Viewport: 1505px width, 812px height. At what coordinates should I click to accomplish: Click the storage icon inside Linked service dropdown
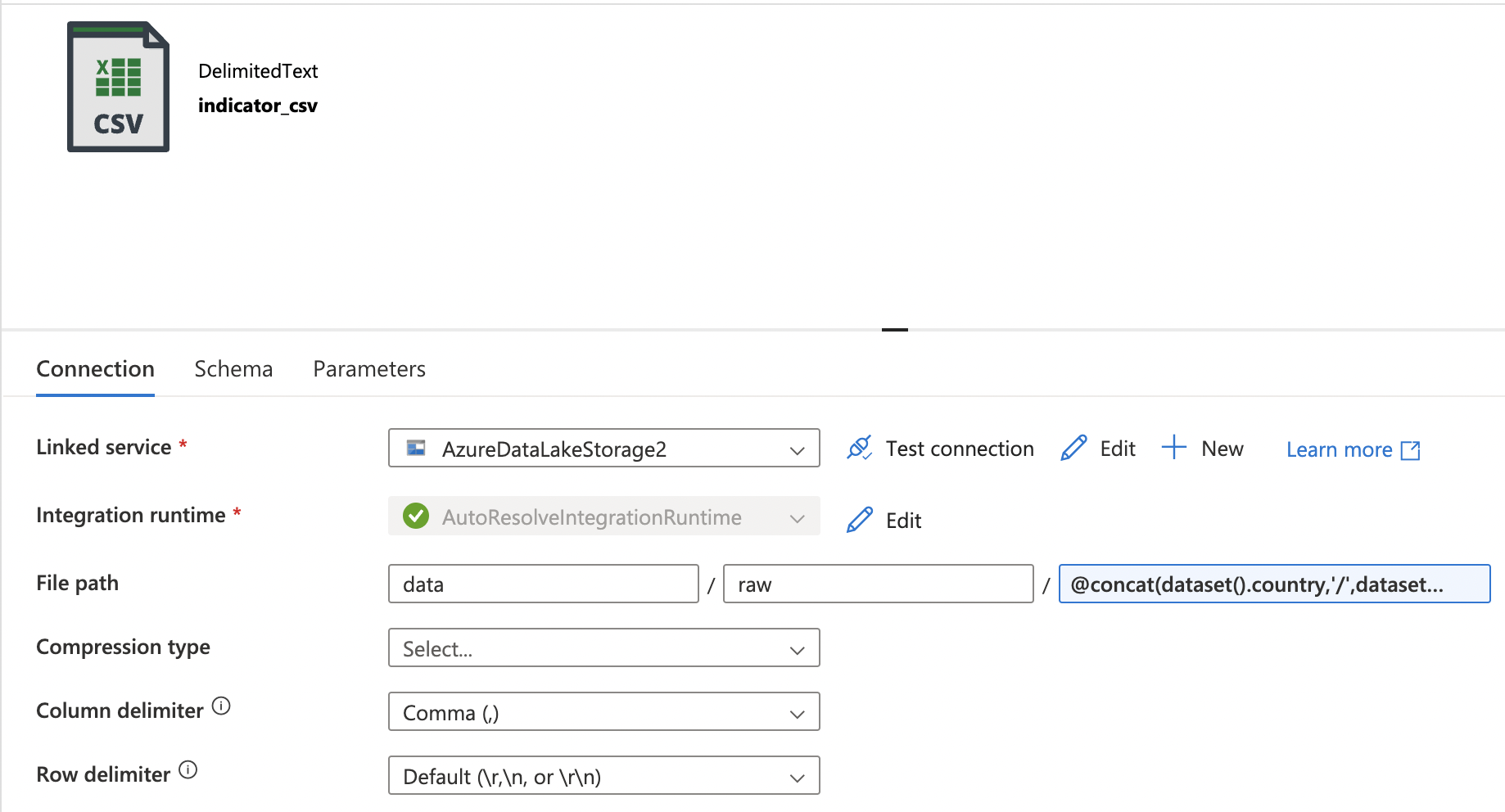point(416,448)
